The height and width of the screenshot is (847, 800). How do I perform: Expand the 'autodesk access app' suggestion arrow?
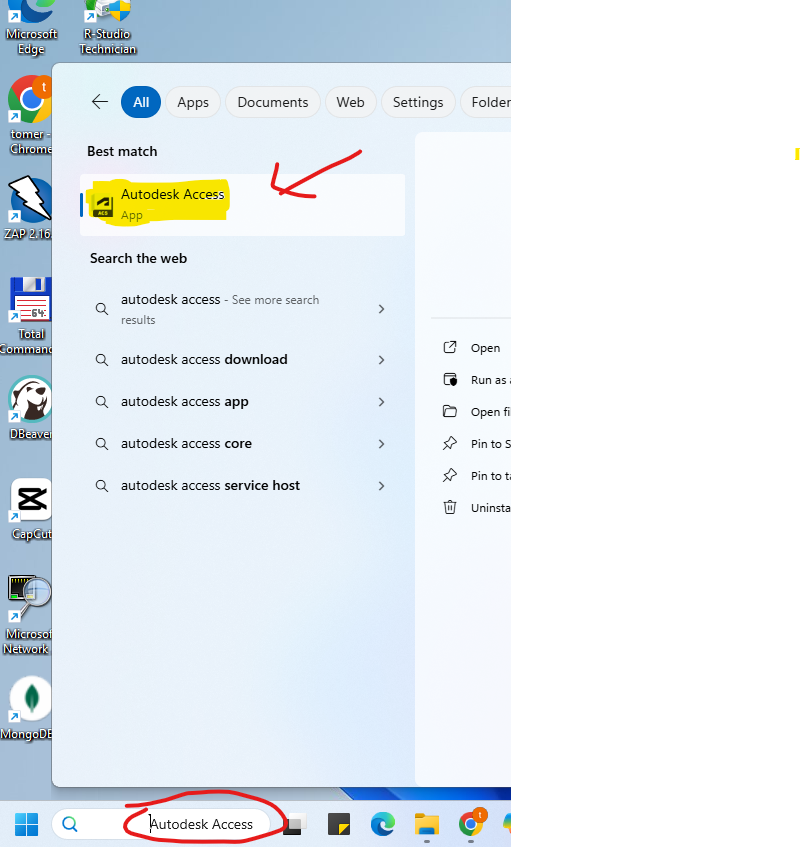(x=381, y=402)
